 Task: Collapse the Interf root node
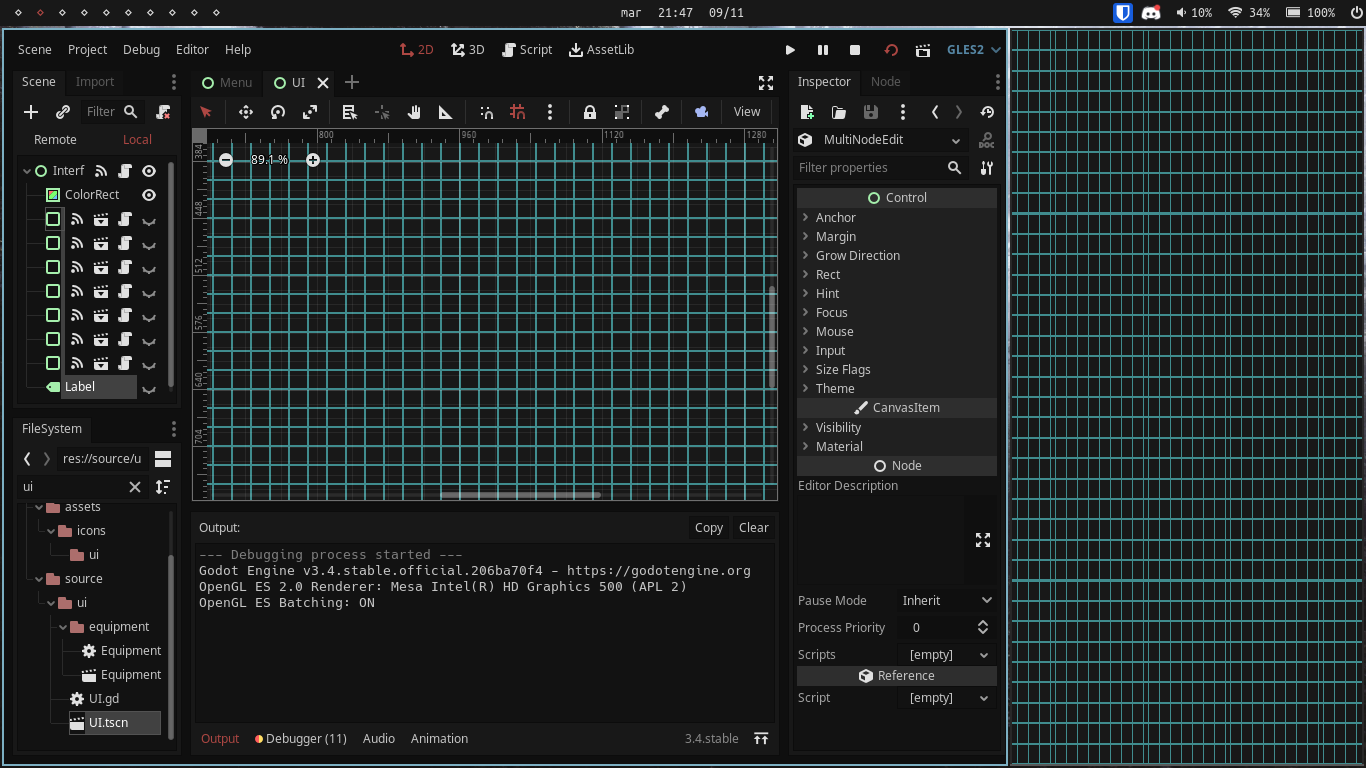point(27,171)
